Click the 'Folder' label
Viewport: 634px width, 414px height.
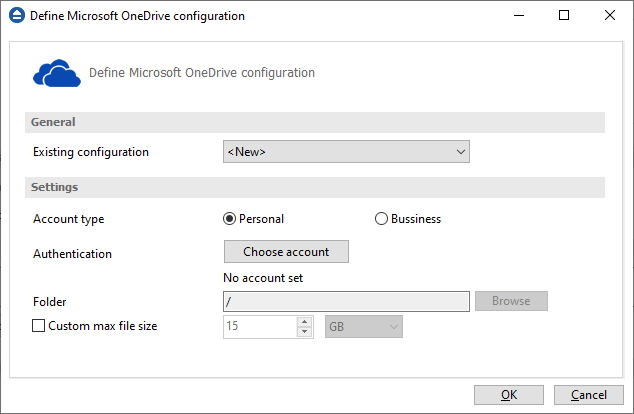pyautogui.click(x=49, y=302)
